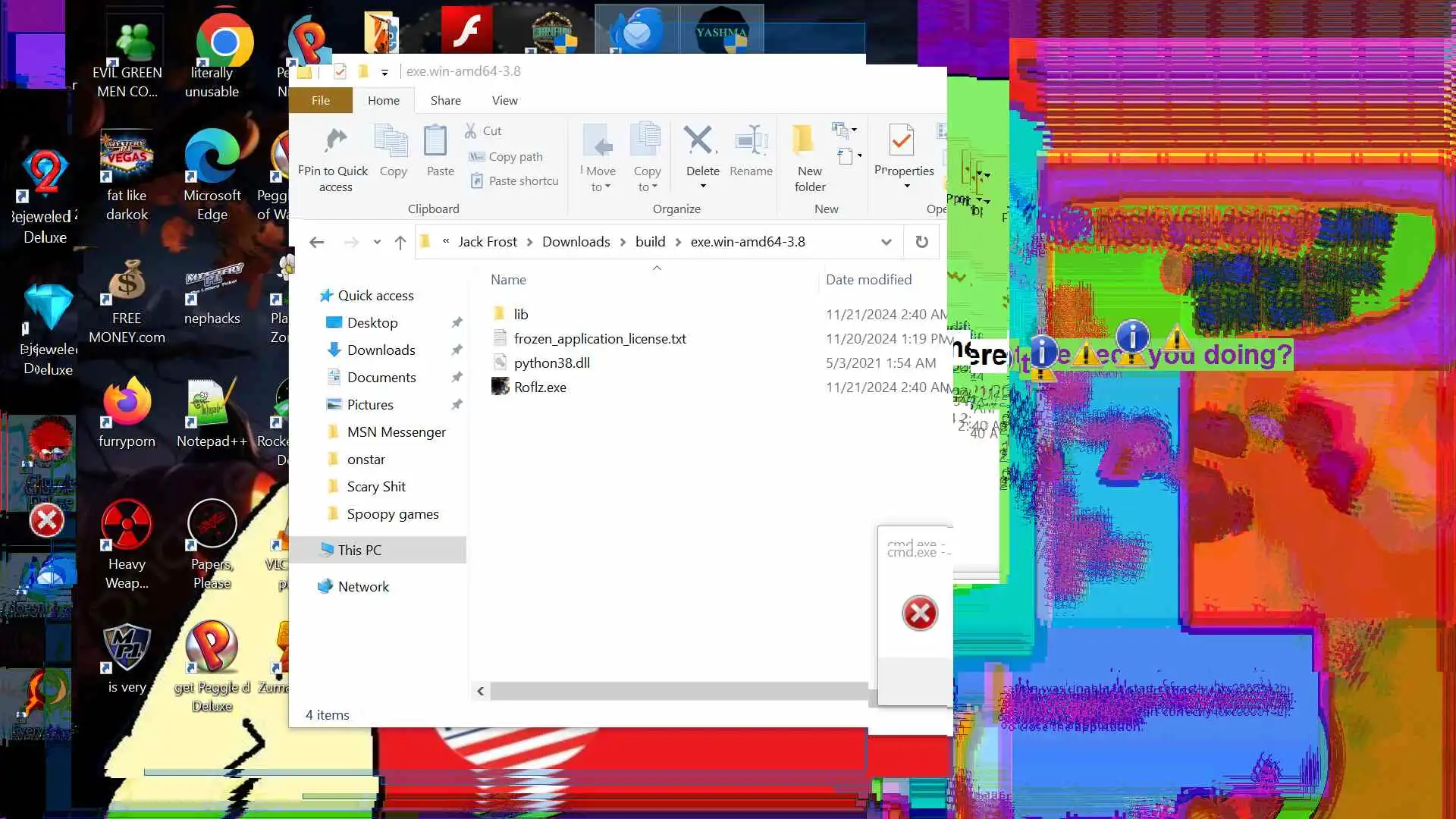This screenshot has width=1456, height=819.
Task: Click the Delete icon in the ribbon
Action: 699,141
